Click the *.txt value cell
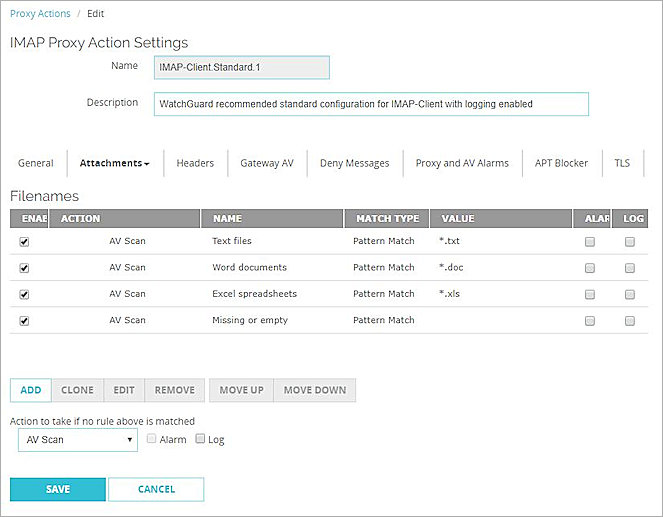663x517 pixels. 449,241
